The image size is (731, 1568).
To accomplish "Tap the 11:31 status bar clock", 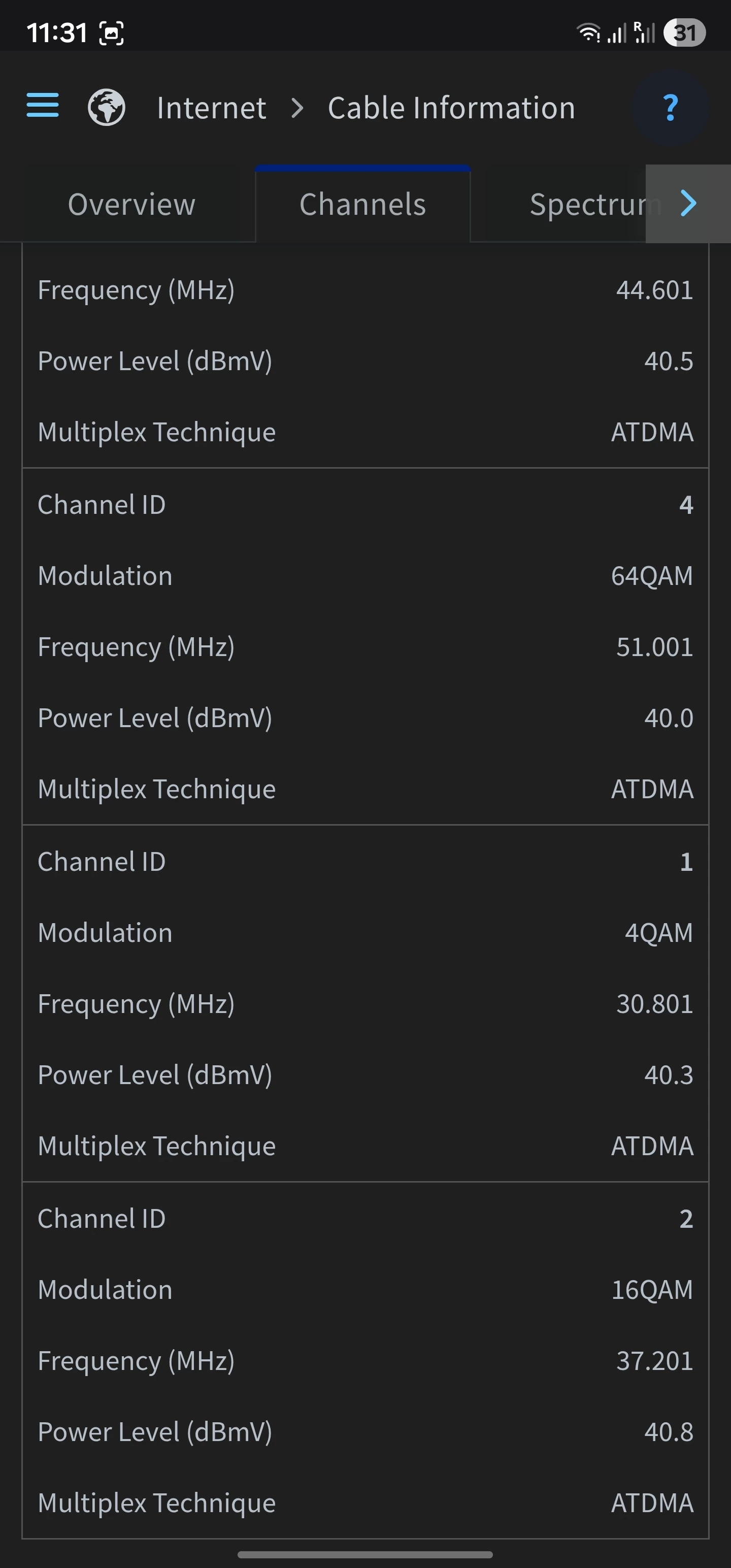I will (x=57, y=33).
